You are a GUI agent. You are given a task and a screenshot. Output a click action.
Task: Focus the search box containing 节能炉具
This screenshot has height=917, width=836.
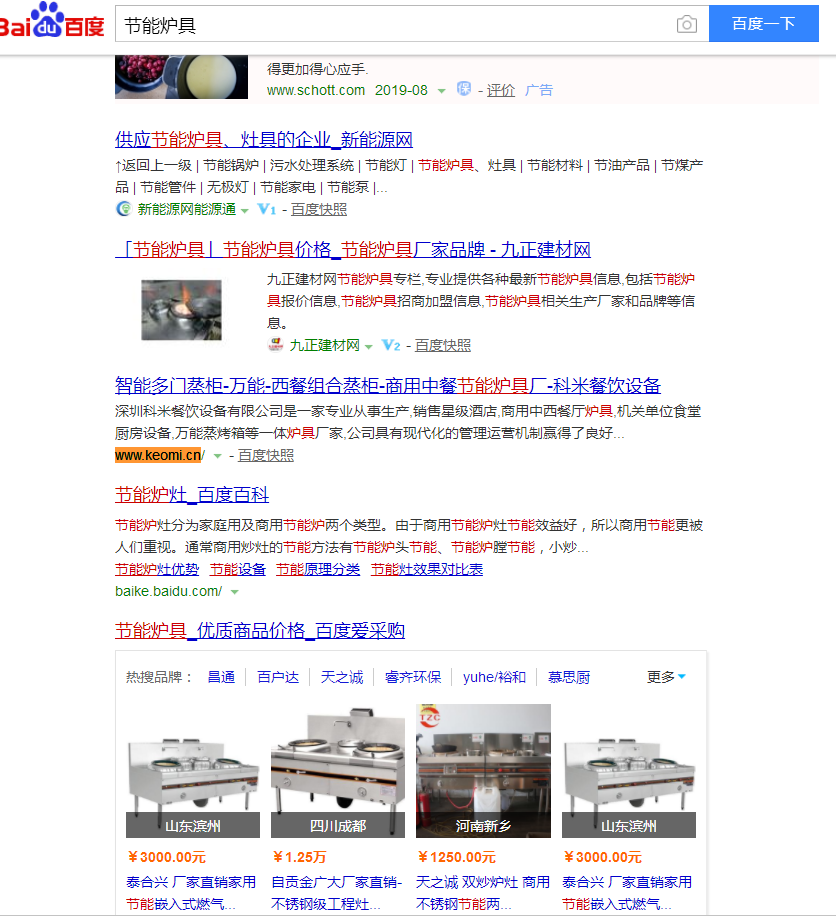pos(412,24)
